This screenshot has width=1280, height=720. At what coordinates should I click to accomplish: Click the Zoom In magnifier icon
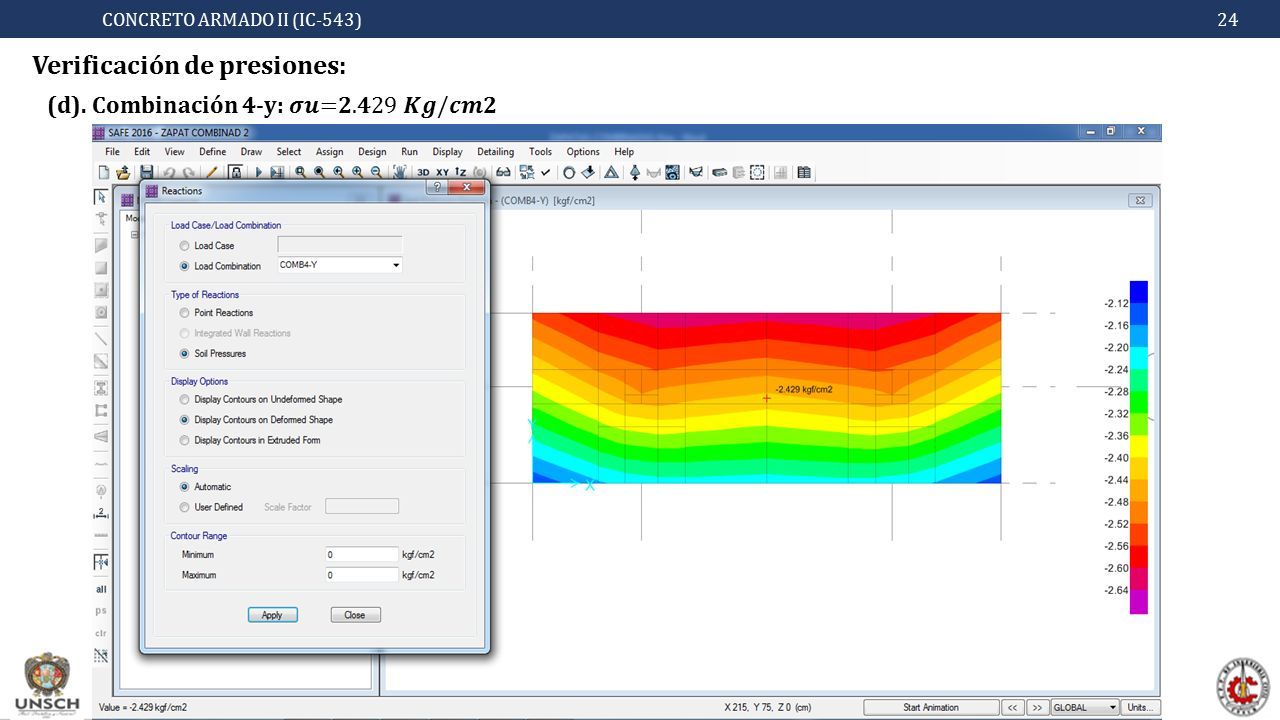(356, 172)
